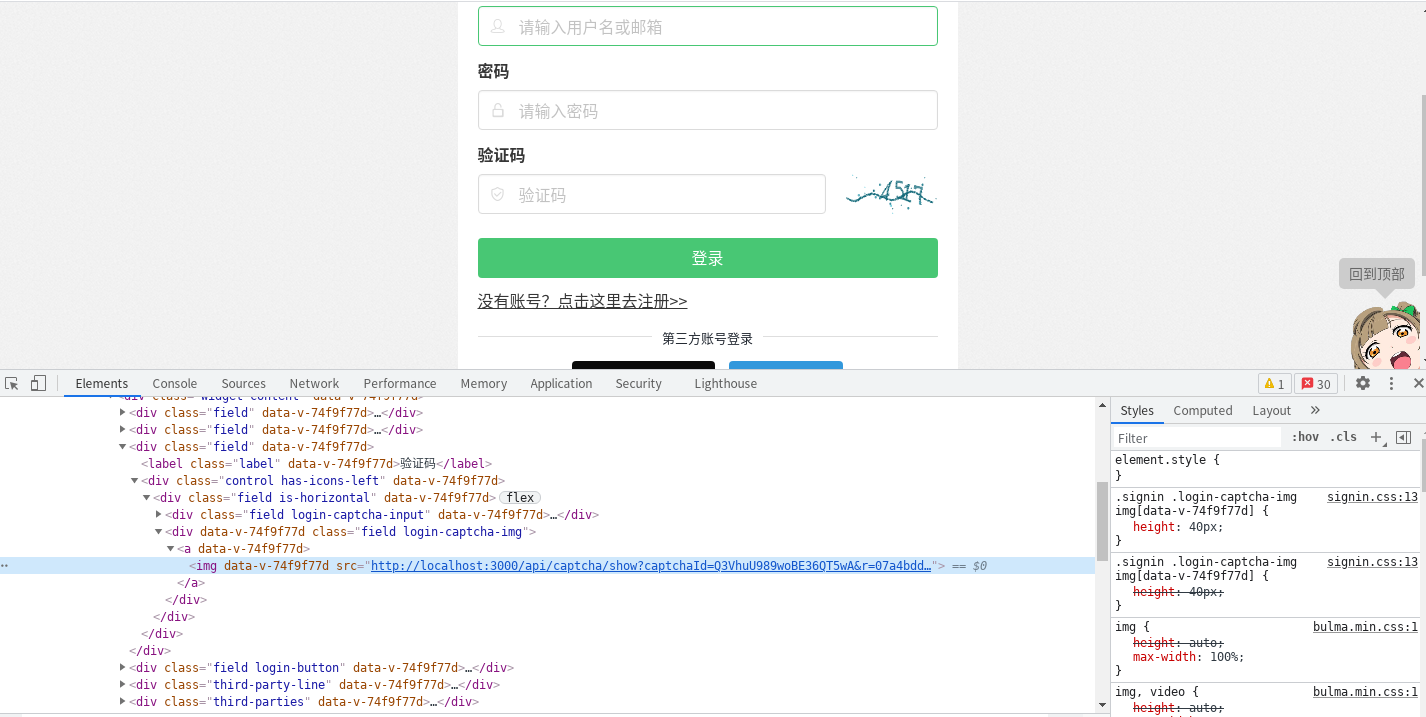Image resolution: width=1426 pixels, height=717 pixels.
Task: Click the 'max-width: 100%;' declaration
Action: click(x=1188, y=657)
